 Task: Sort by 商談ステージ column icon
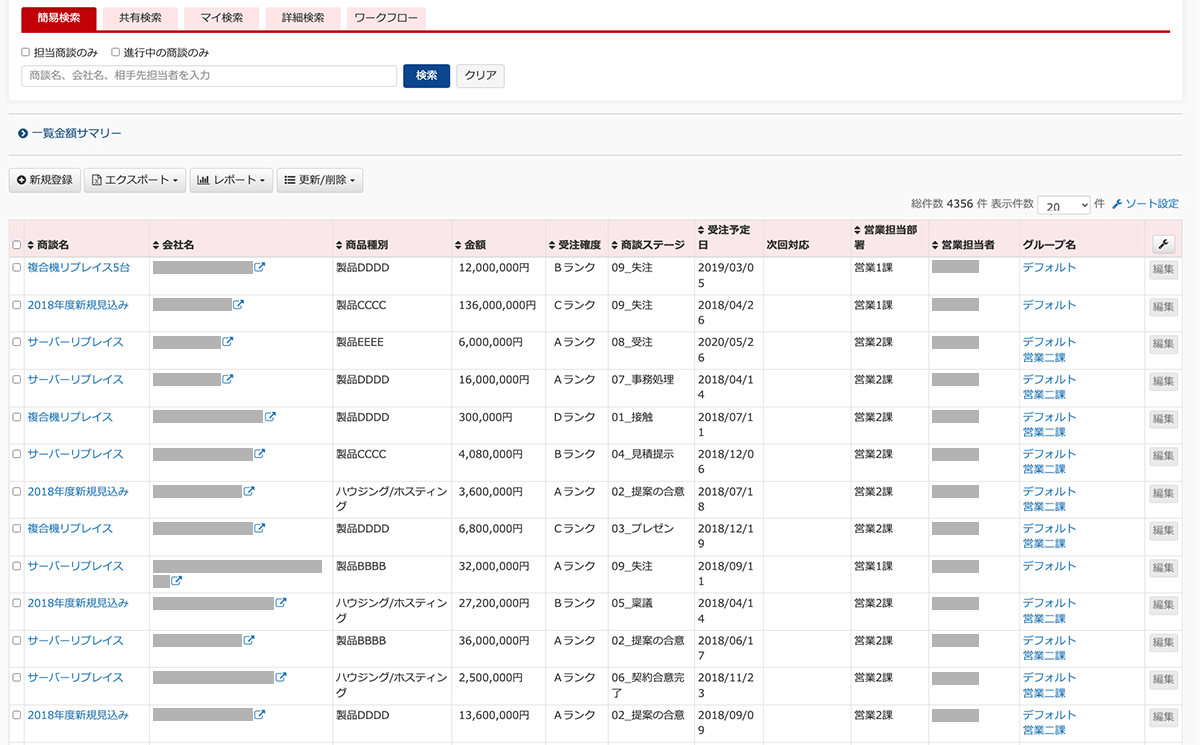614,245
